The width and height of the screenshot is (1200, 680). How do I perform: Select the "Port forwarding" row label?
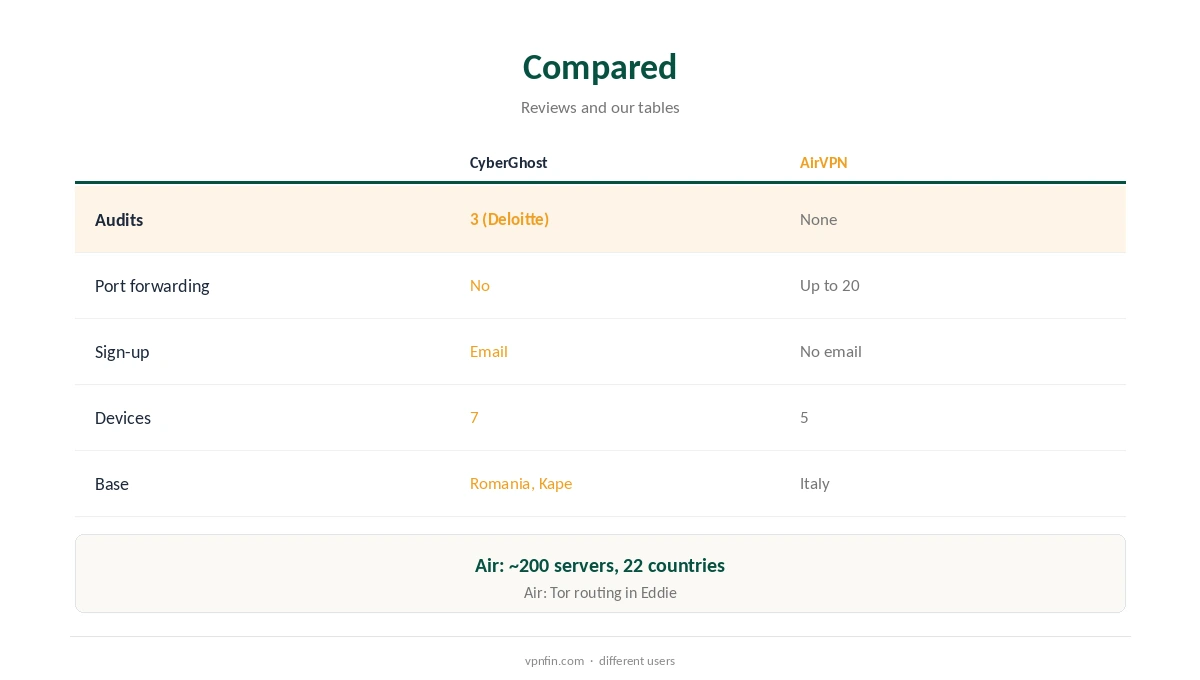[152, 286]
